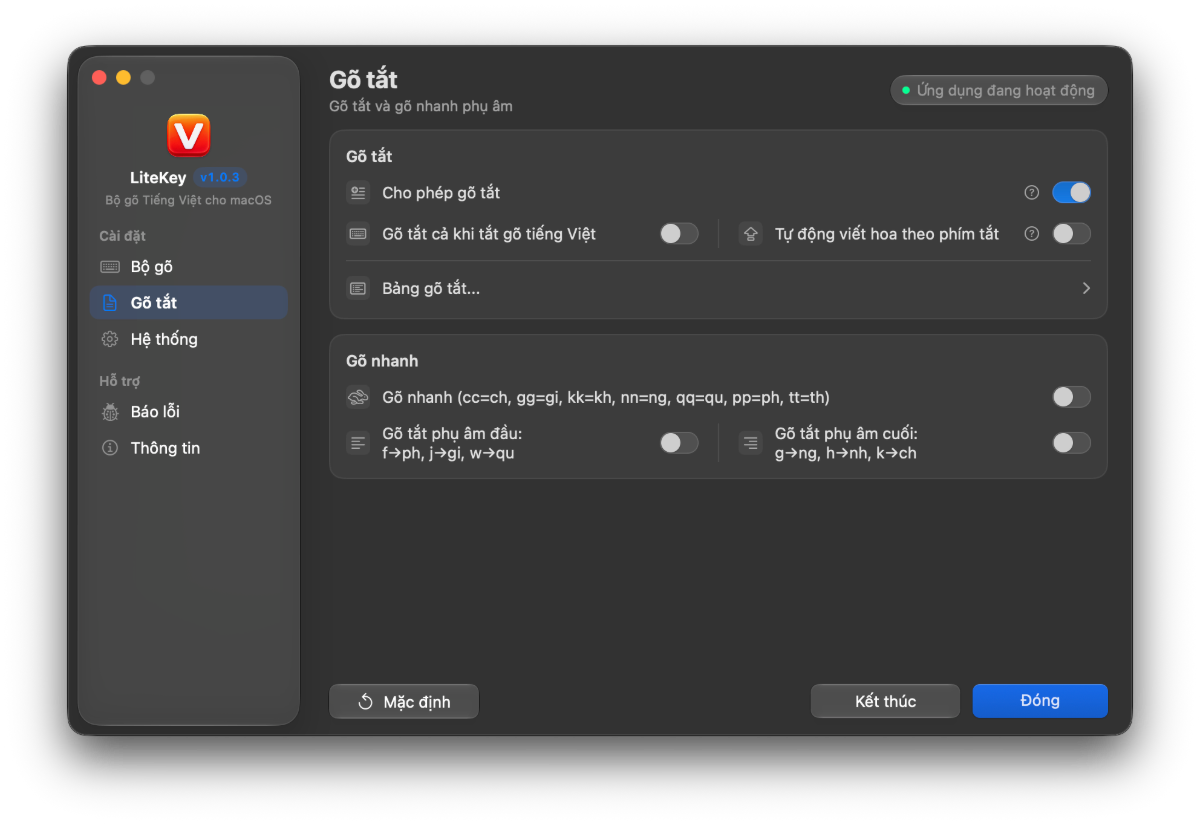Open the Thông tin page
1200x825 pixels.
click(189, 448)
